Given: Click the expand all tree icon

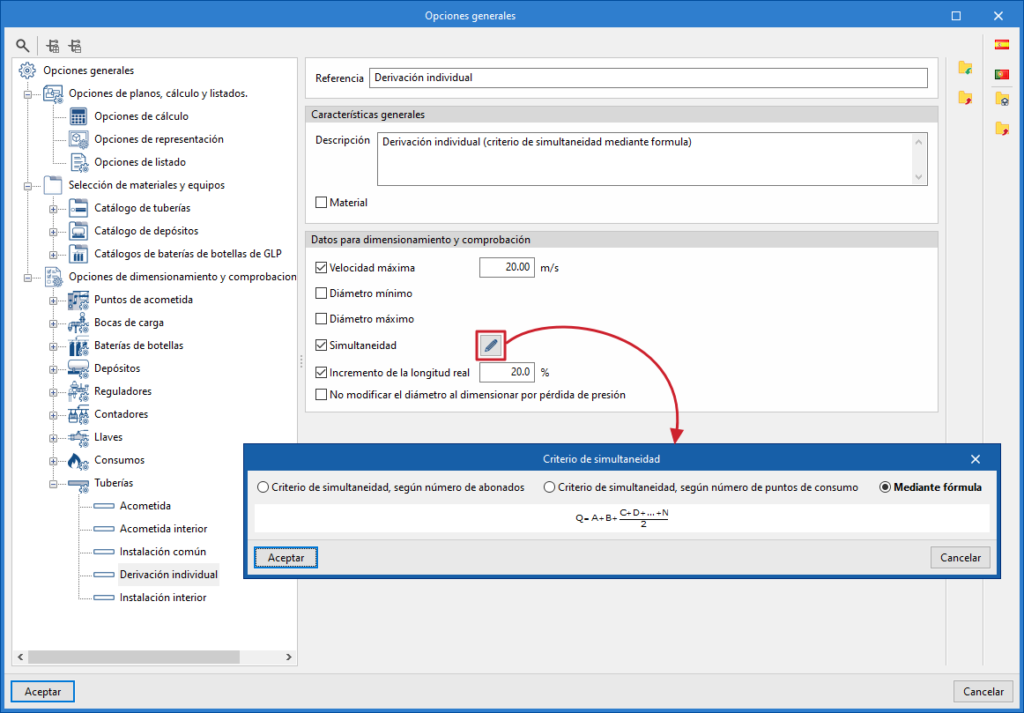Looking at the screenshot, I should tap(54, 46).
